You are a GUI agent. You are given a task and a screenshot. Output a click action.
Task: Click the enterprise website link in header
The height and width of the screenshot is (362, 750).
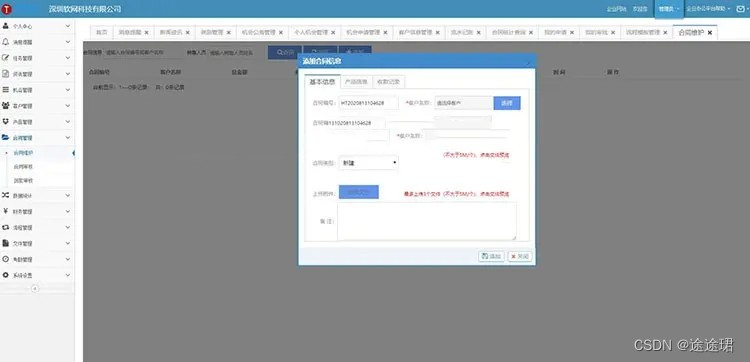(617, 9)
